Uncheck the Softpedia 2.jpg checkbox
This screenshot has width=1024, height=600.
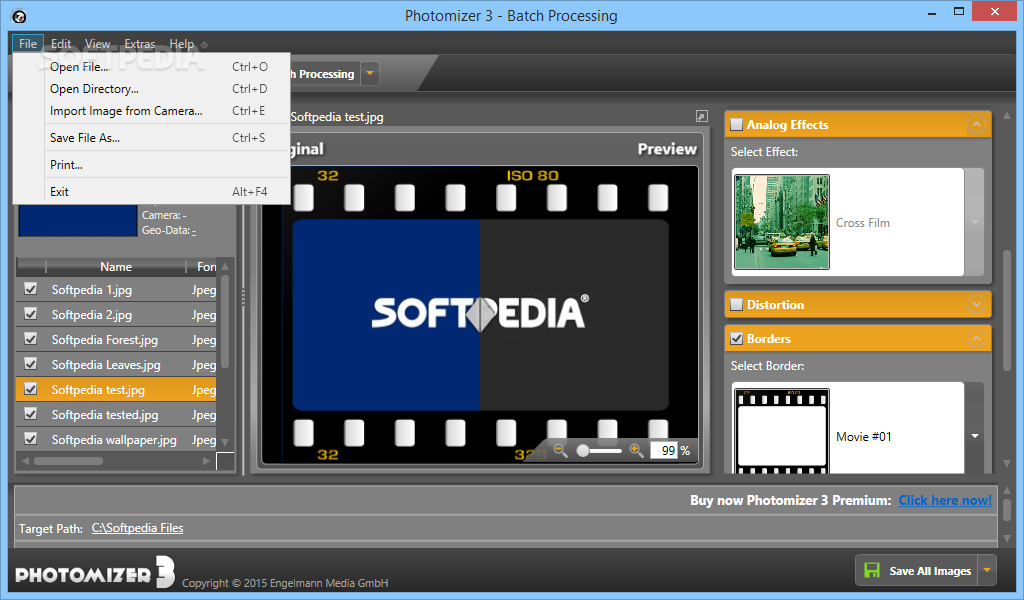point(31,314)
